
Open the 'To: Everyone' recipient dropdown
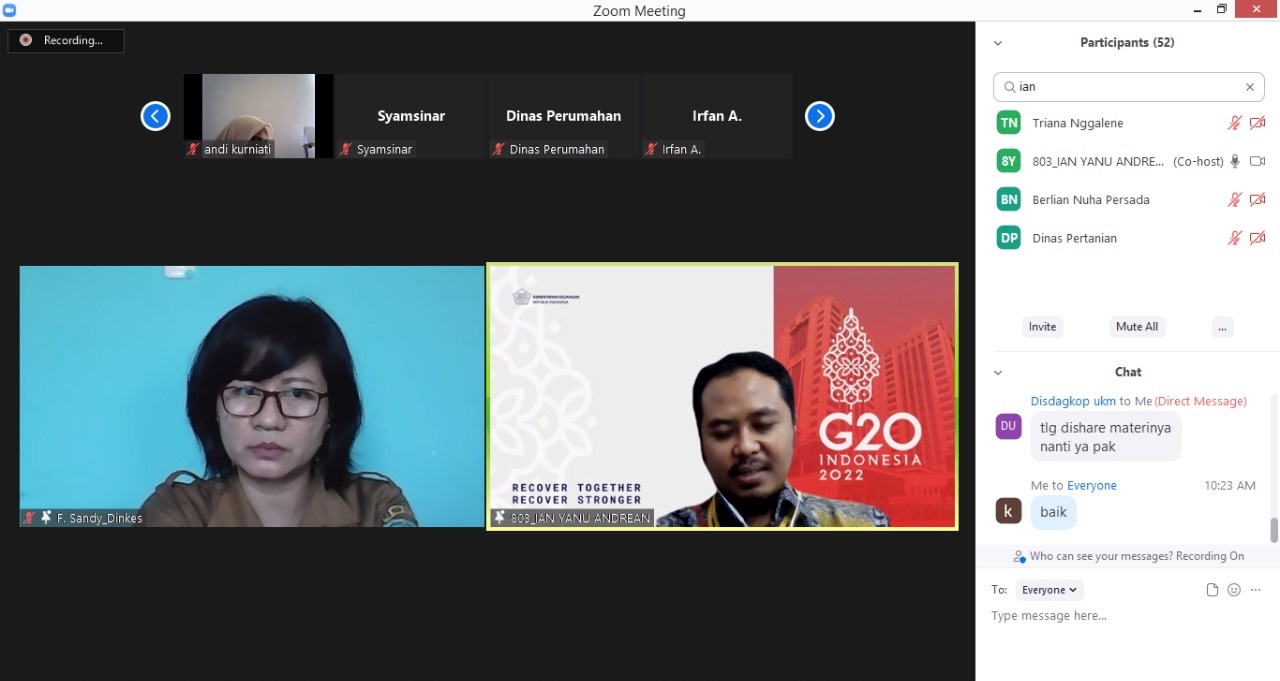tap(1049, 590)
